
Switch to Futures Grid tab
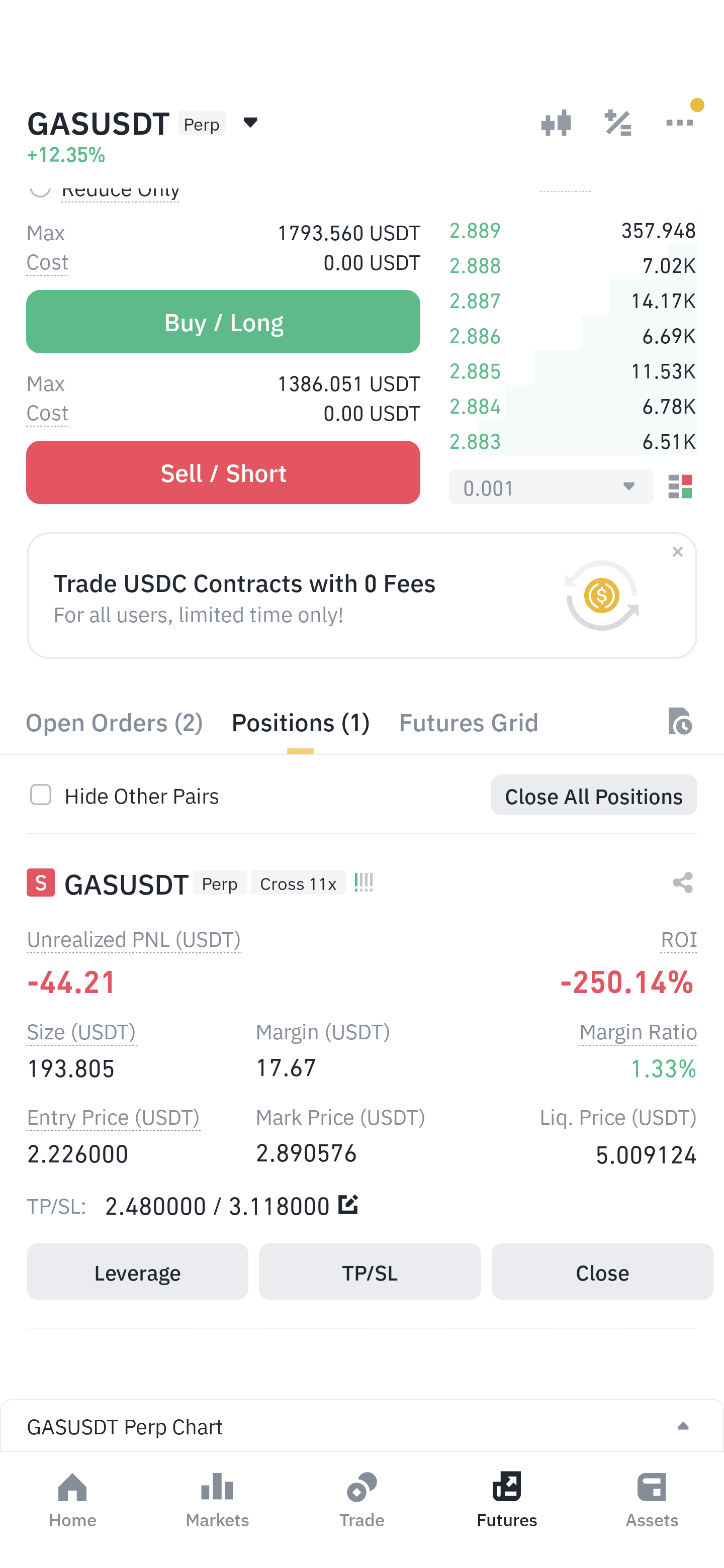tap(468, 723)
